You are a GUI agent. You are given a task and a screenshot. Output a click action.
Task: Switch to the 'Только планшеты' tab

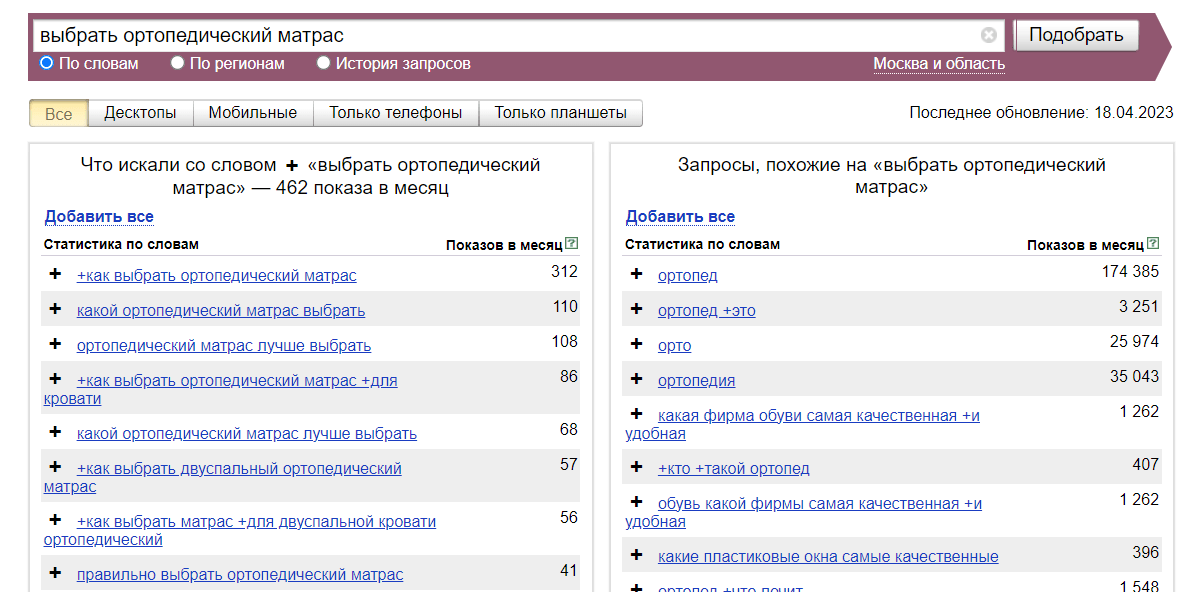[561, 113]
